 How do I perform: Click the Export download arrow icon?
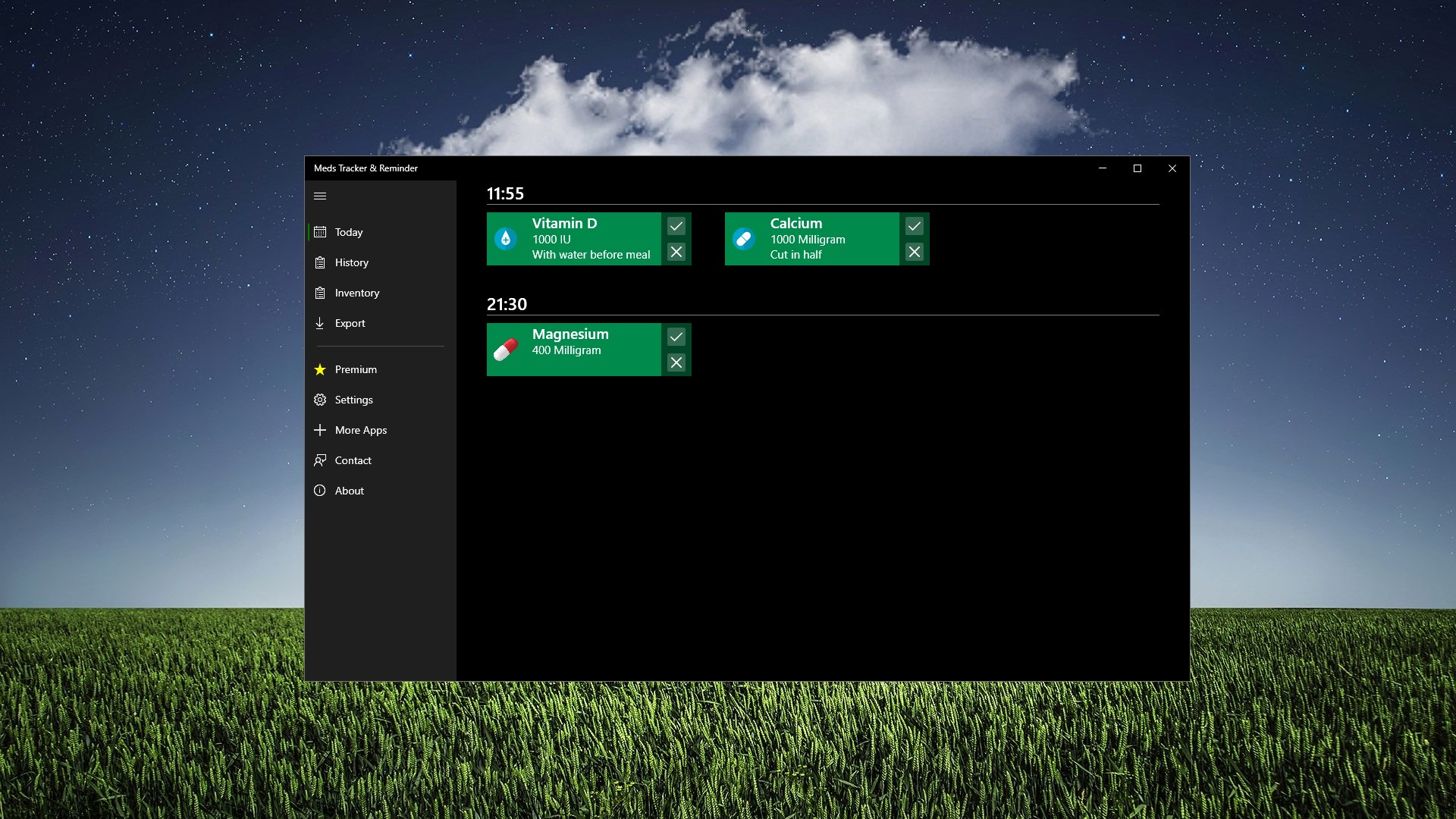(320, 323)
